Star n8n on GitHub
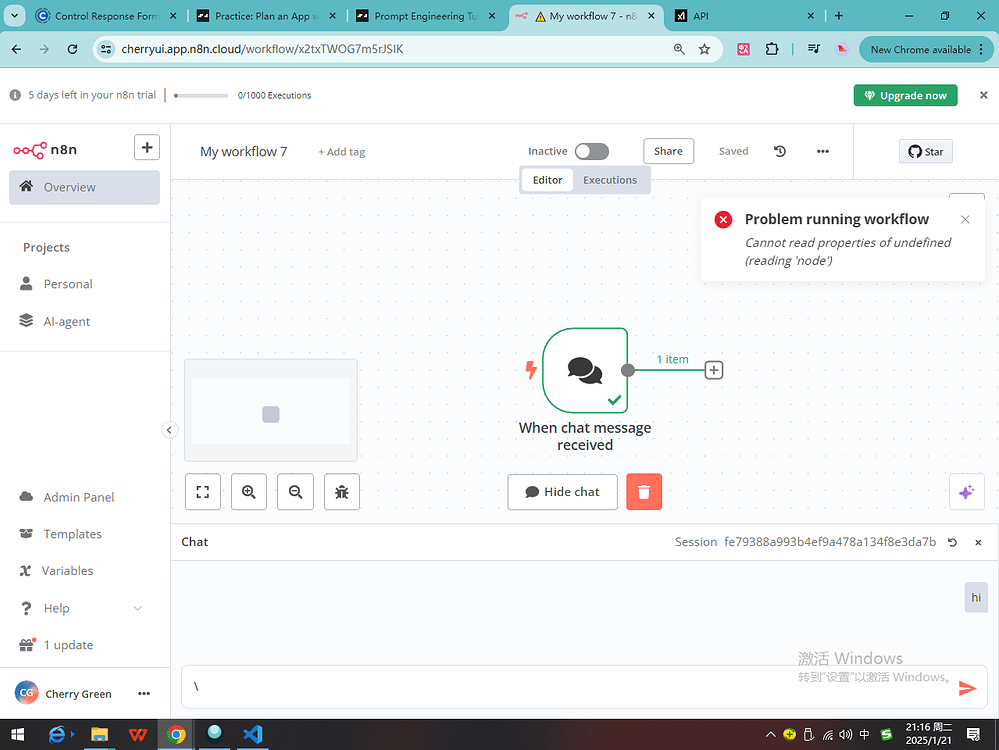This screenshot has height=750, width=999. coord(924,151)
